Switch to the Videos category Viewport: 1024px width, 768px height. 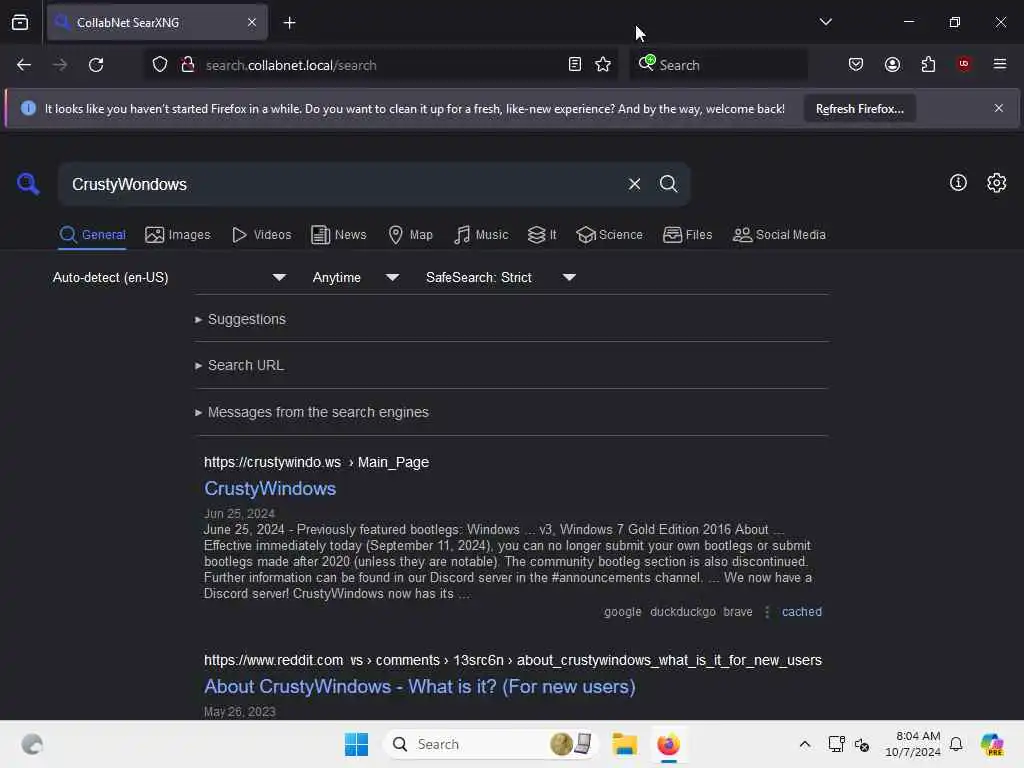click(261, 235)
